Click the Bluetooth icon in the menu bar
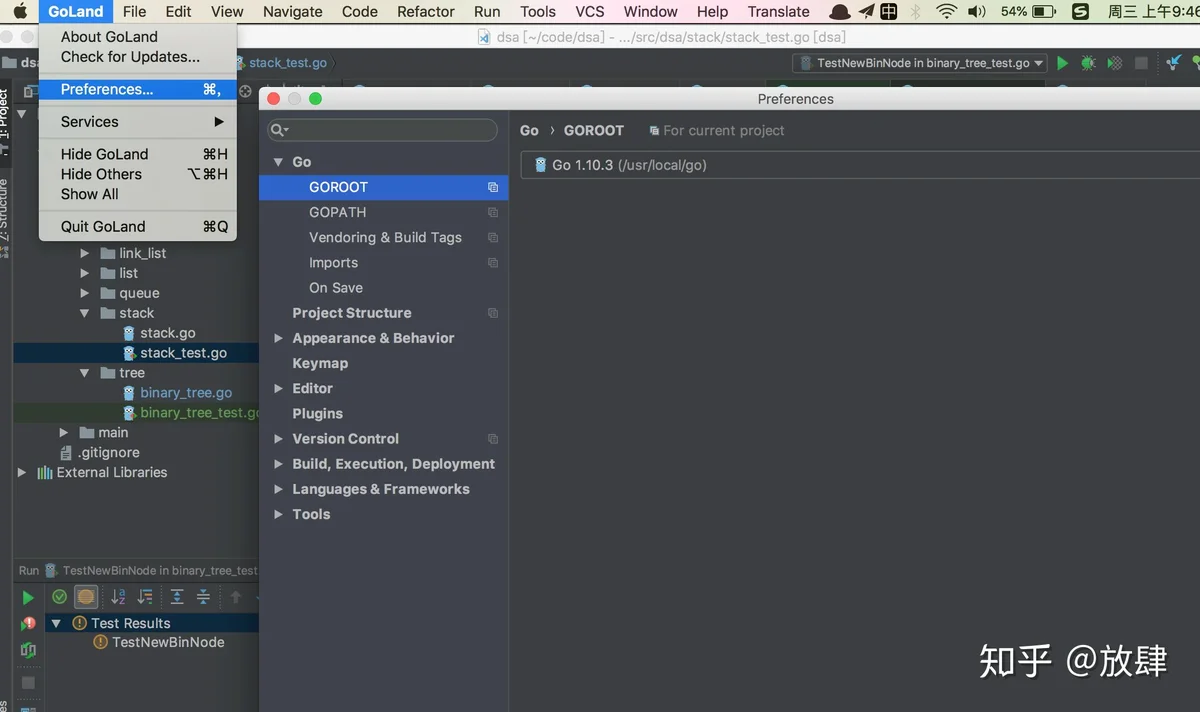 (x=915, y=11)
